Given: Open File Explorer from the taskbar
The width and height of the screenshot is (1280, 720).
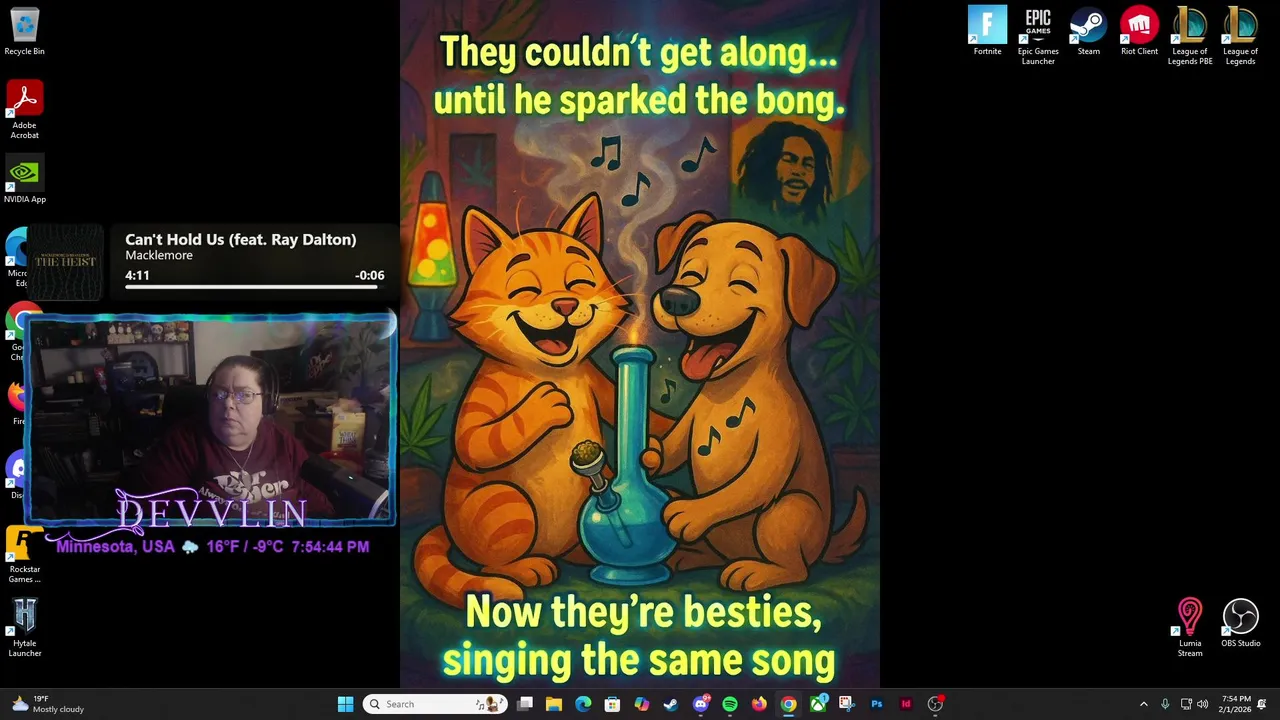Looking at the screenshot, I should (554, 704).
